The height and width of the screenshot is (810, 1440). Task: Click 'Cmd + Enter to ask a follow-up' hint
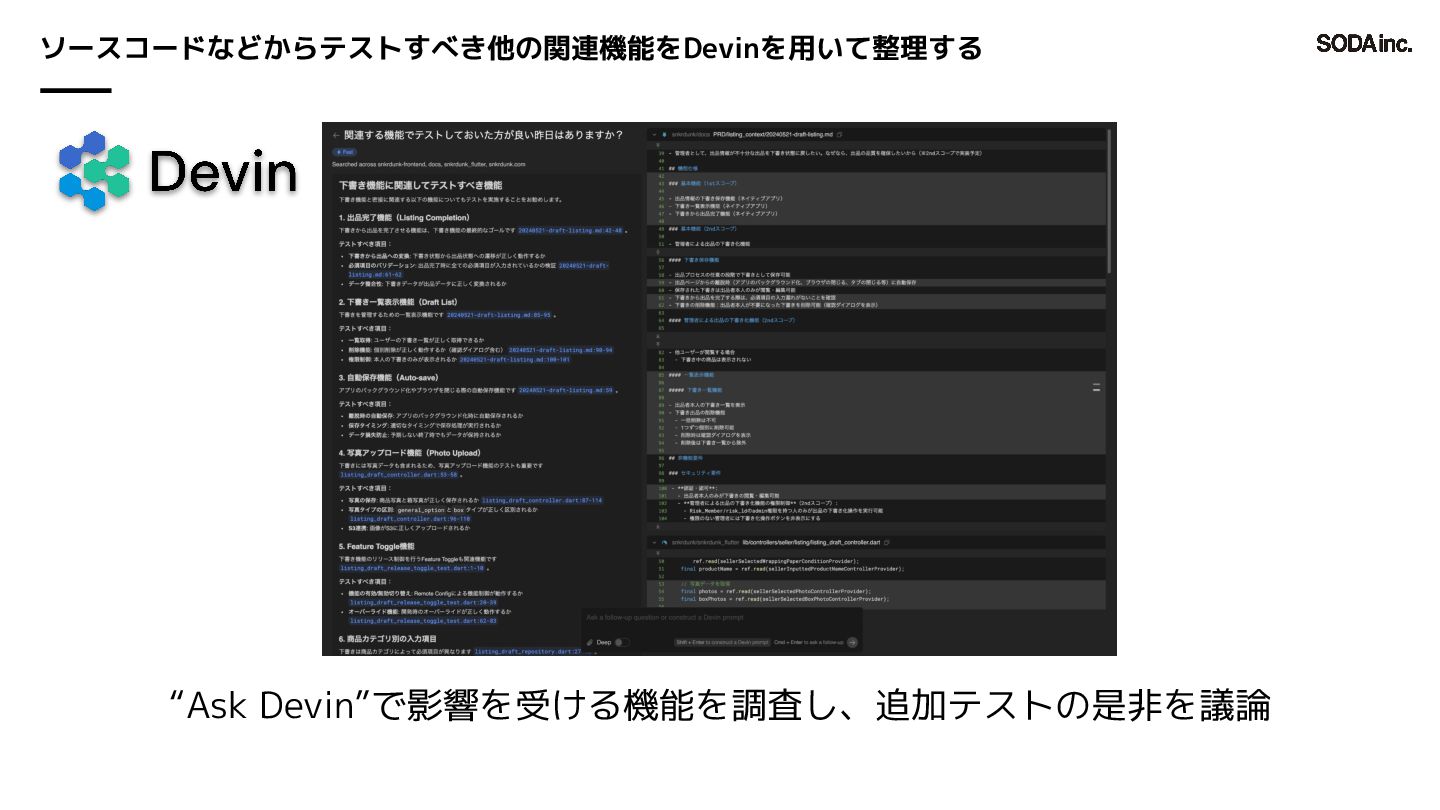809,642
